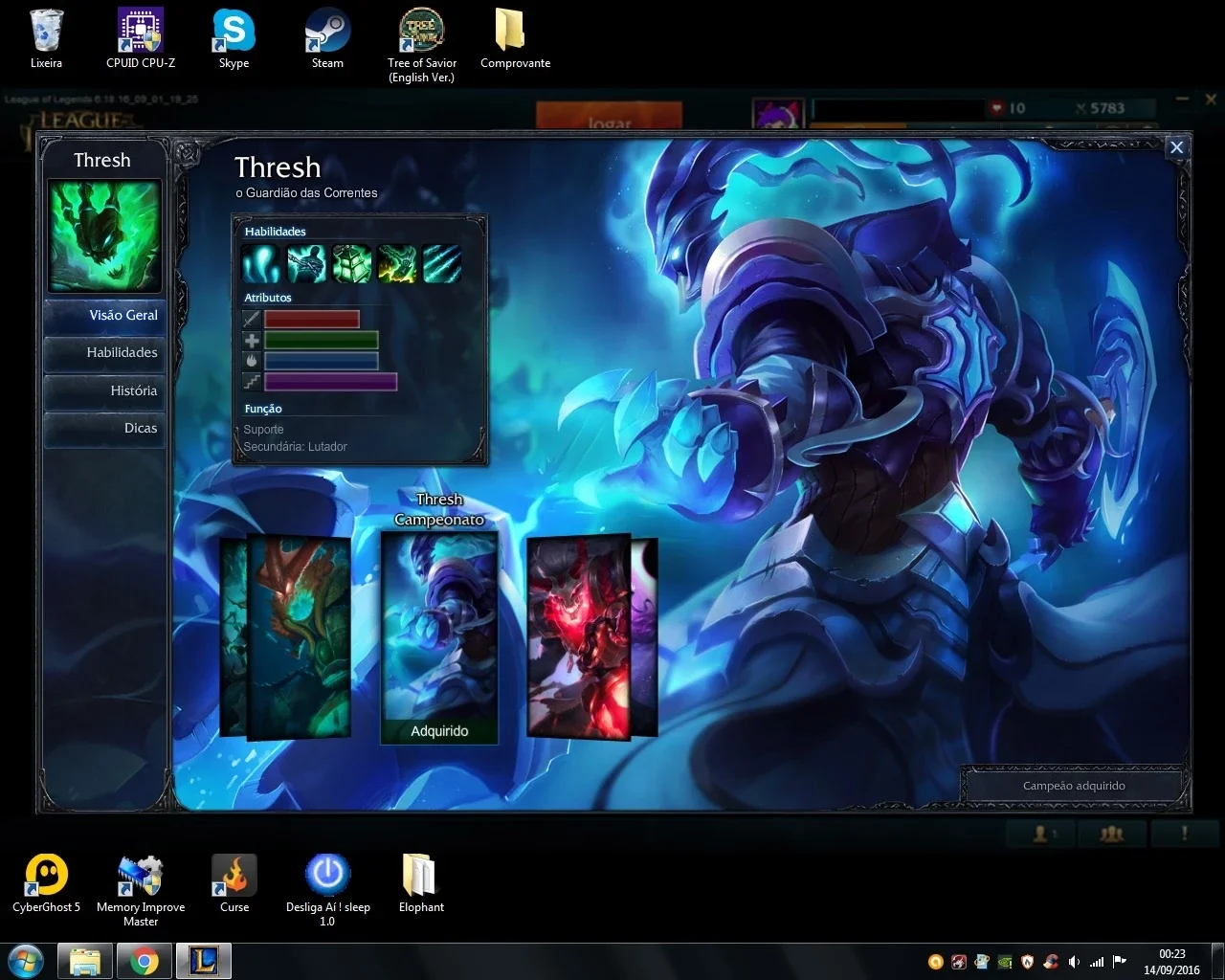Open Google Chrome from taskbar

click(x=145, y=961)
